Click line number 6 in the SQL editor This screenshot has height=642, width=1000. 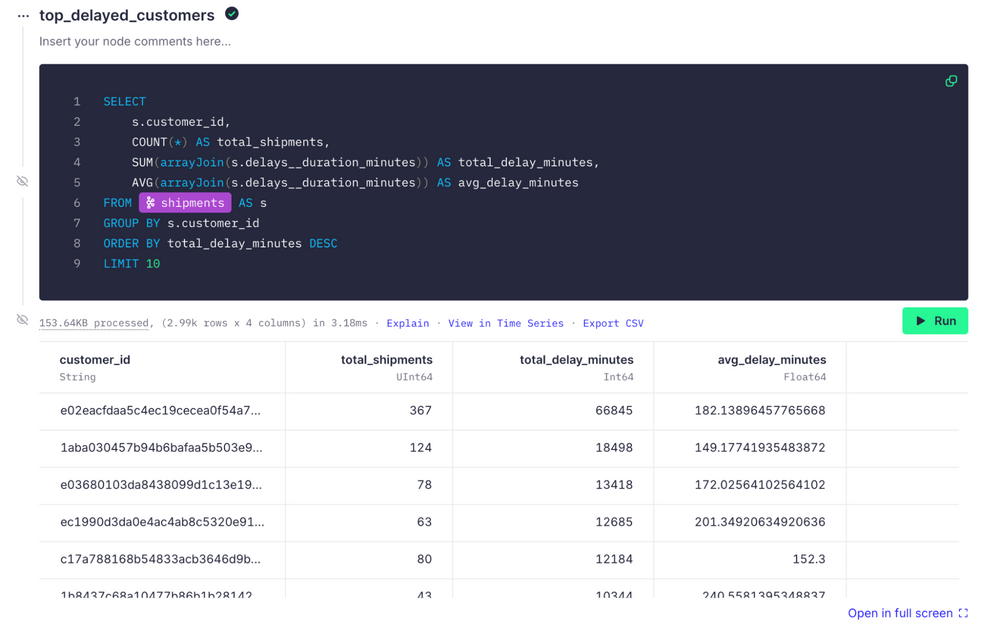click(x=77, y=202)
